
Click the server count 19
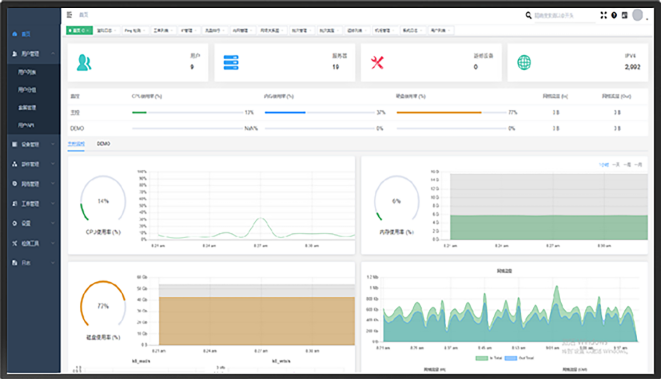(x=336, y=67)
